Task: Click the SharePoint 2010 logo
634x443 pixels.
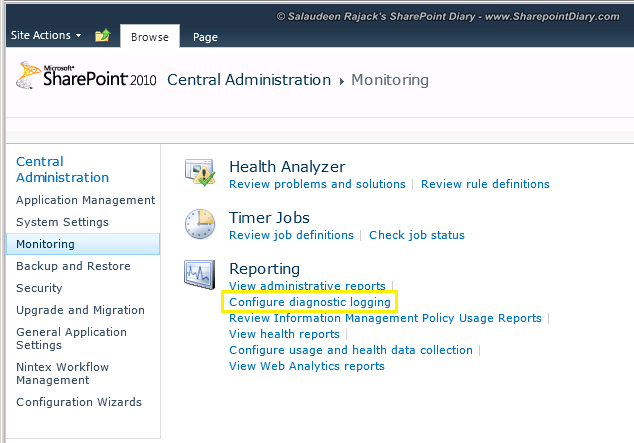Action: (86, 75)
